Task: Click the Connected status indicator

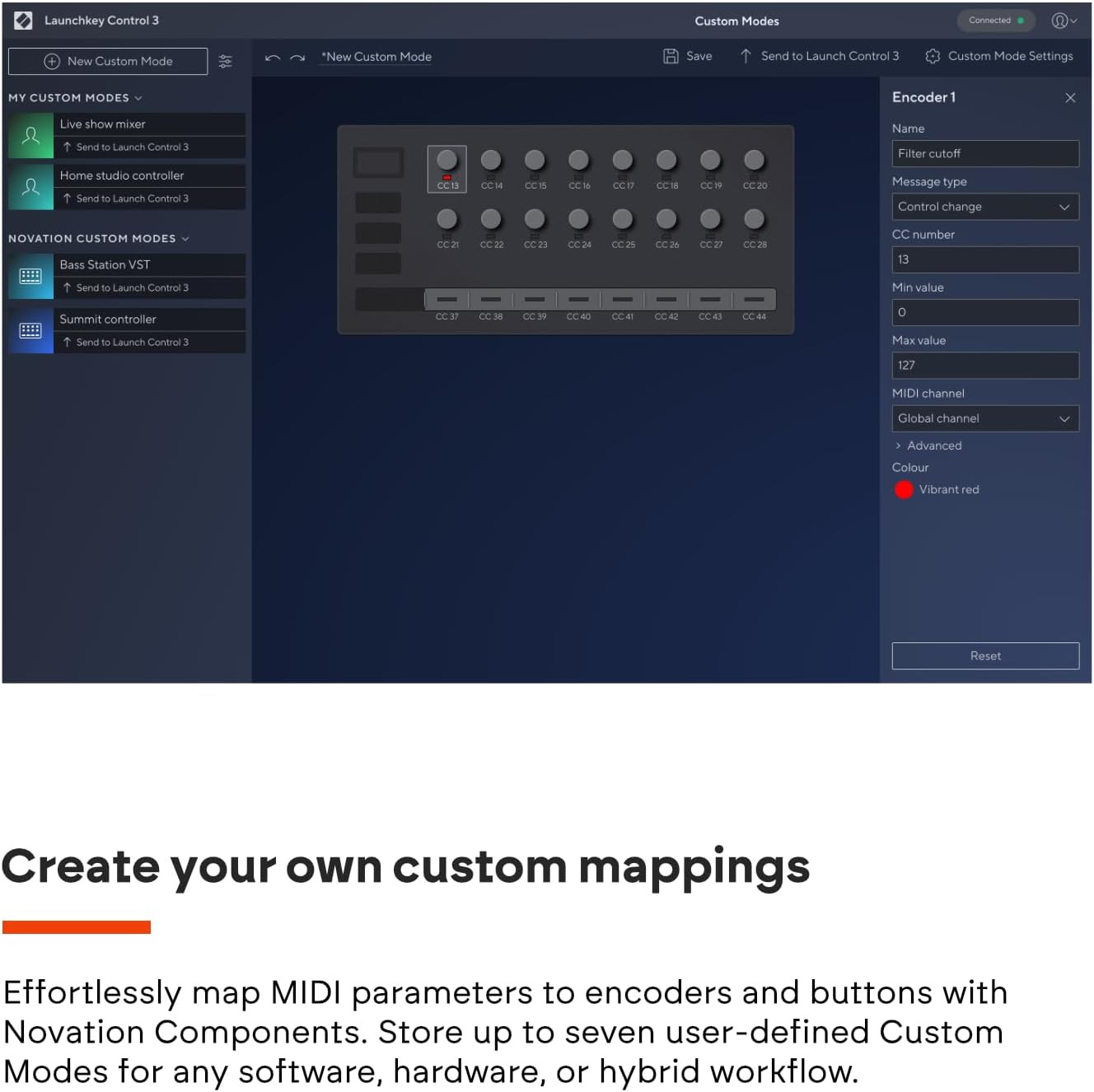Action: point(996,21)
